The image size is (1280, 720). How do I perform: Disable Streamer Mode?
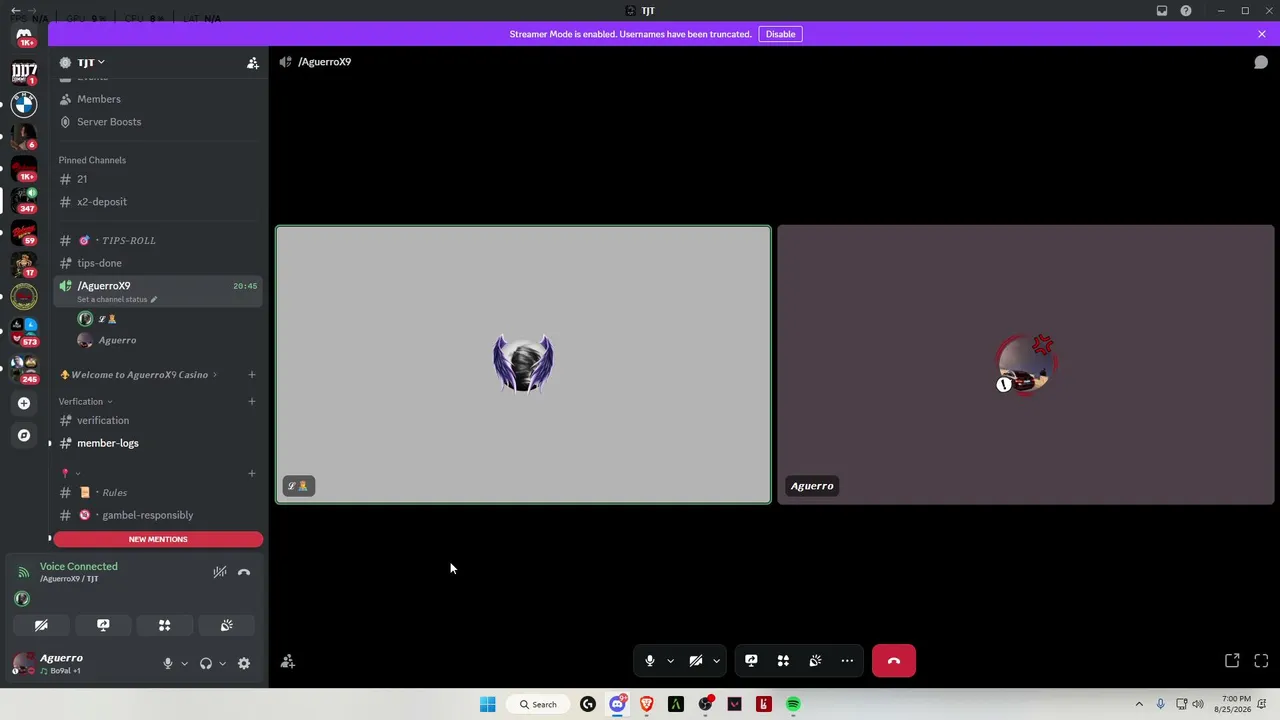780,34
